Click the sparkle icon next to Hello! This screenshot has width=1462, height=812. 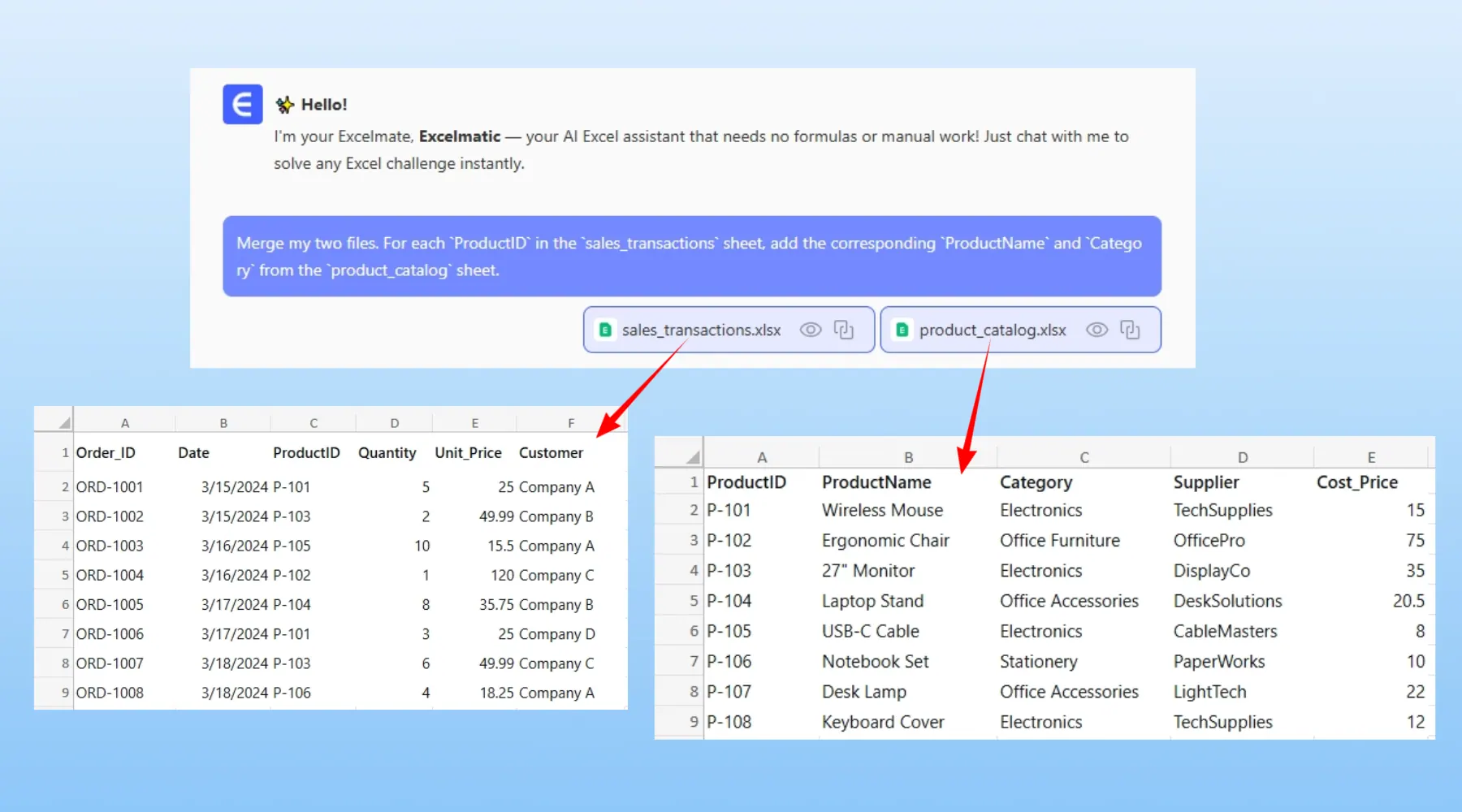click(x=284, y=105)
